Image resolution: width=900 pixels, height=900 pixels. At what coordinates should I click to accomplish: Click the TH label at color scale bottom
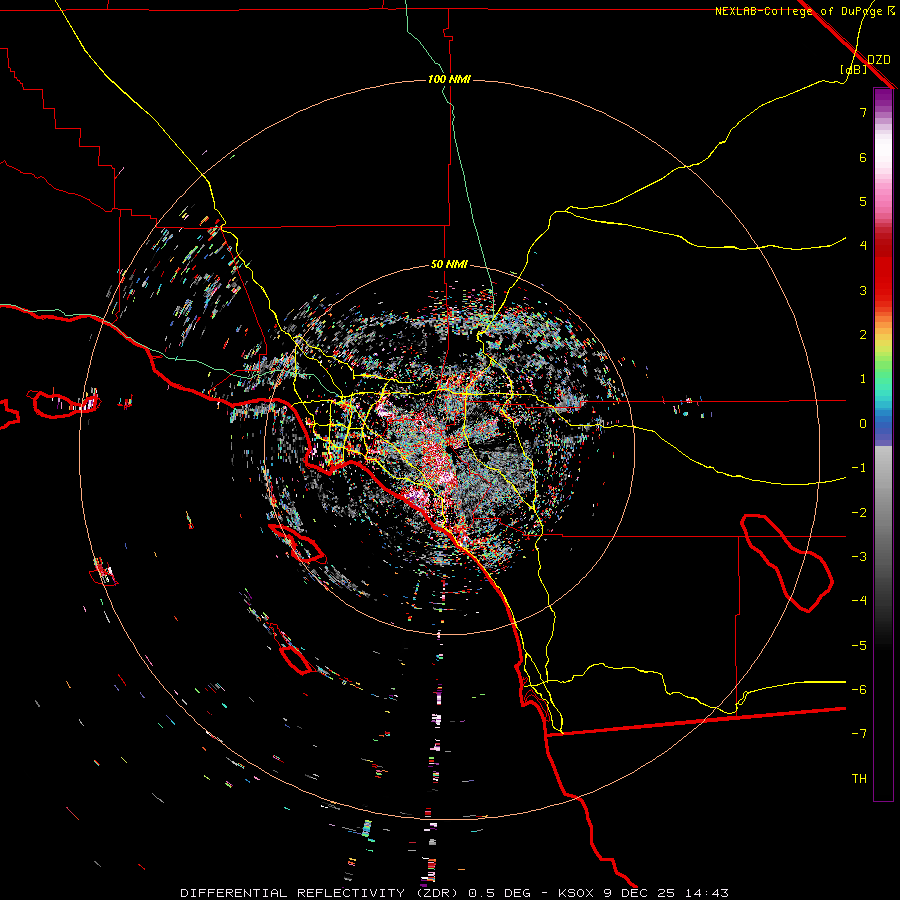point(859,779)
